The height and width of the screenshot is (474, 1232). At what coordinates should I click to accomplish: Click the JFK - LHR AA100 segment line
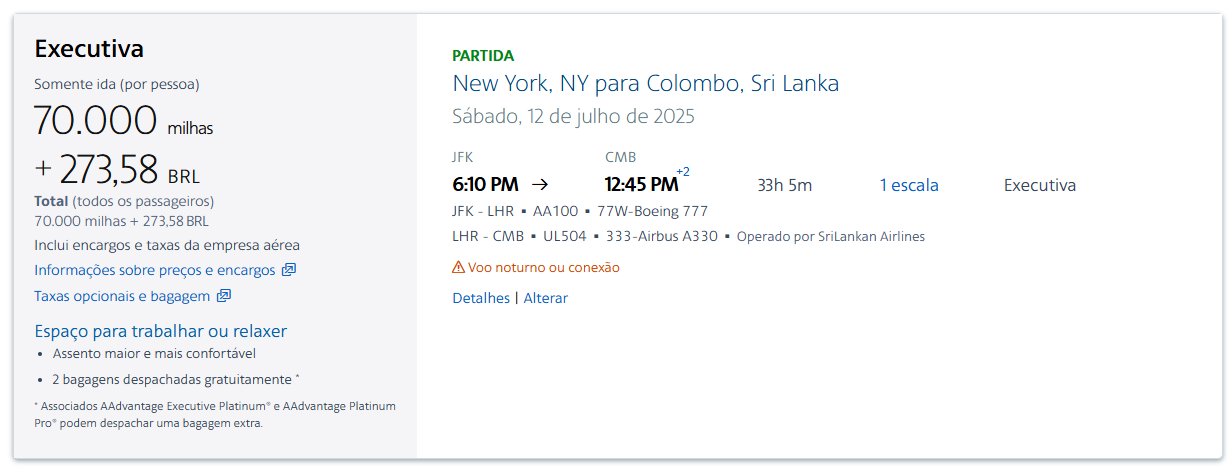point(580,211)
